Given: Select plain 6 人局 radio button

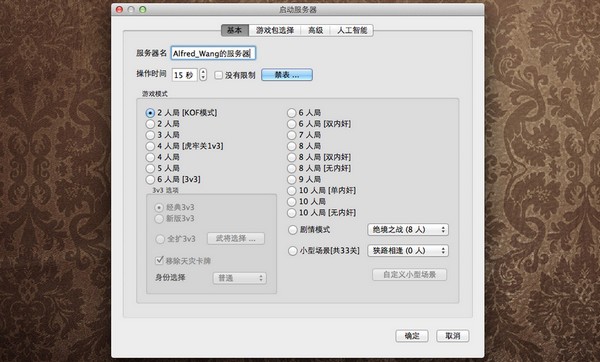Looking at the screenshot, I should (292, 113).
